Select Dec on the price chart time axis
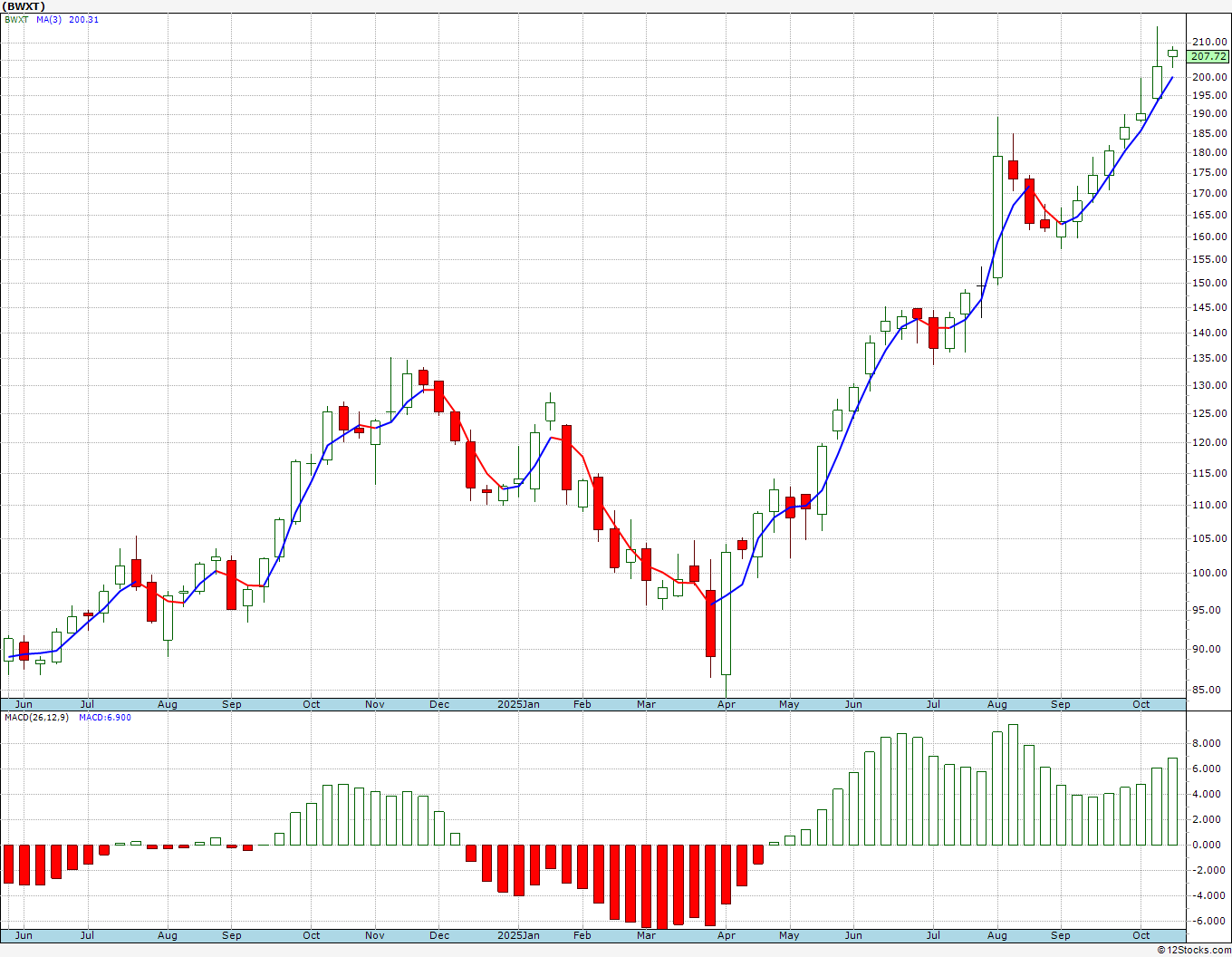Image resolution: width=1232 pixels, height=957 pixels. pyautogui.click(x=439, y=704)
